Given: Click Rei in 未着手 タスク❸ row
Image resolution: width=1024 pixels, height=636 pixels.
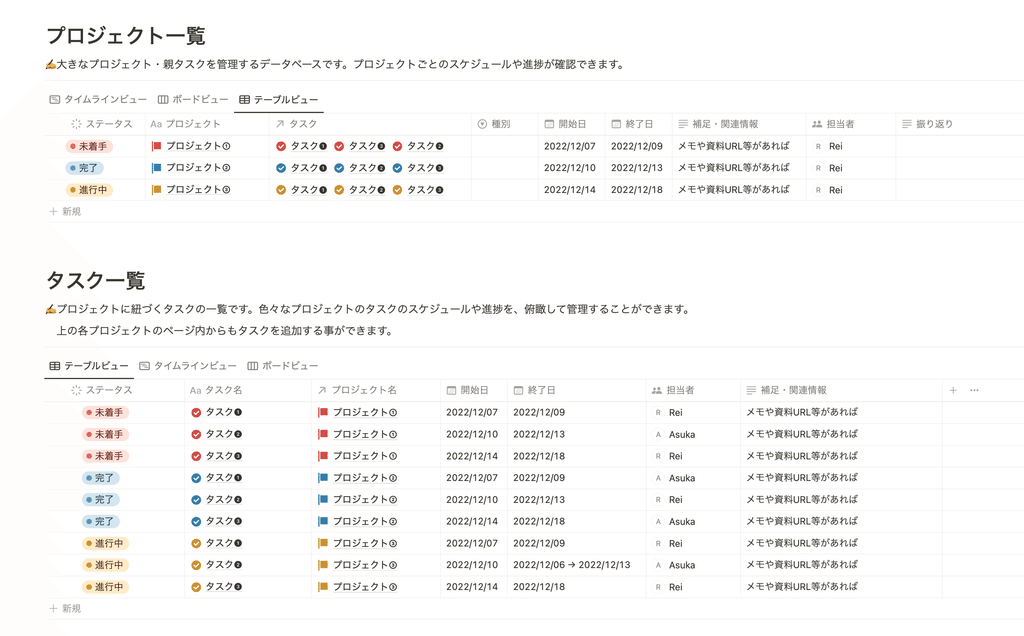Looking at the screenshot, I should [x=675, y=456].
